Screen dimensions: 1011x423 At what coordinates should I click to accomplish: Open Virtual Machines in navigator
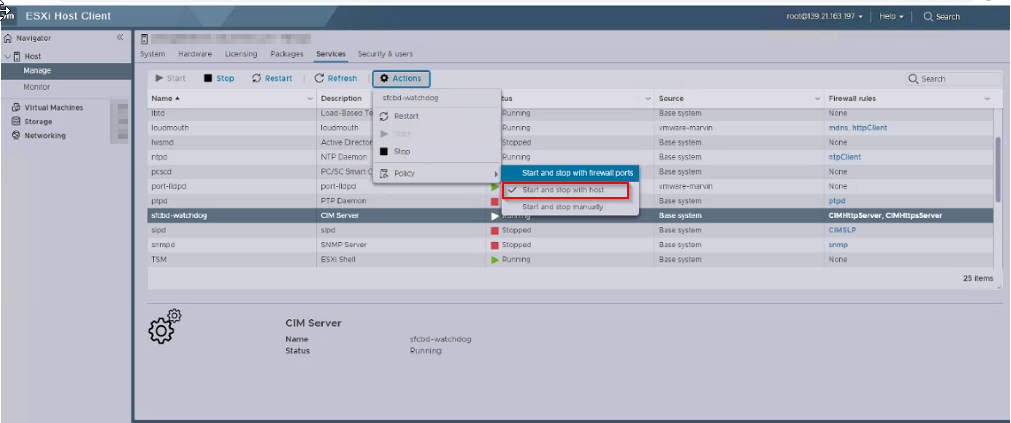tap(54, 108)
